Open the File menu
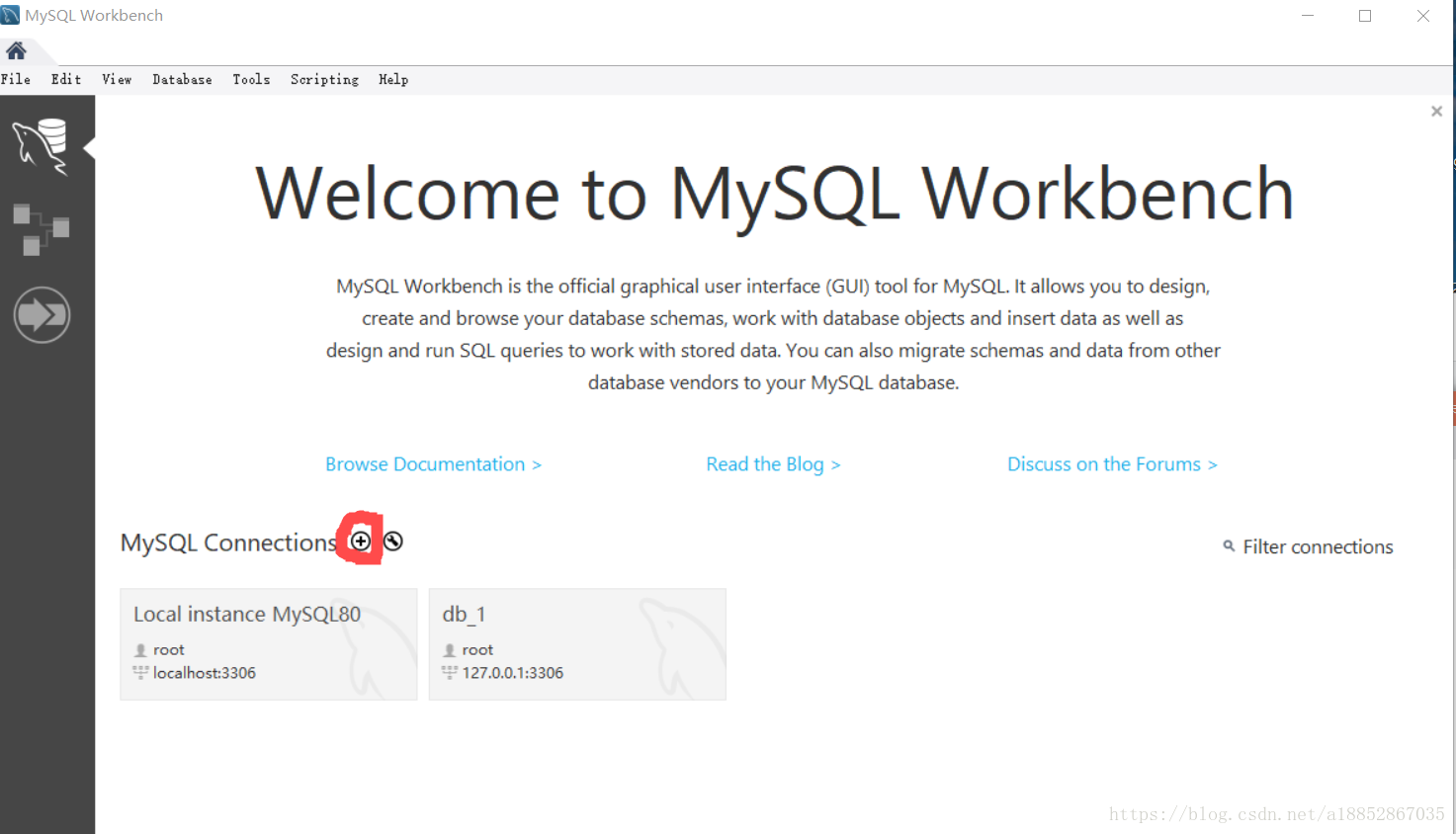Image resolution: width=1456 pixels, height=834 pixels. [x=16, y=79]
